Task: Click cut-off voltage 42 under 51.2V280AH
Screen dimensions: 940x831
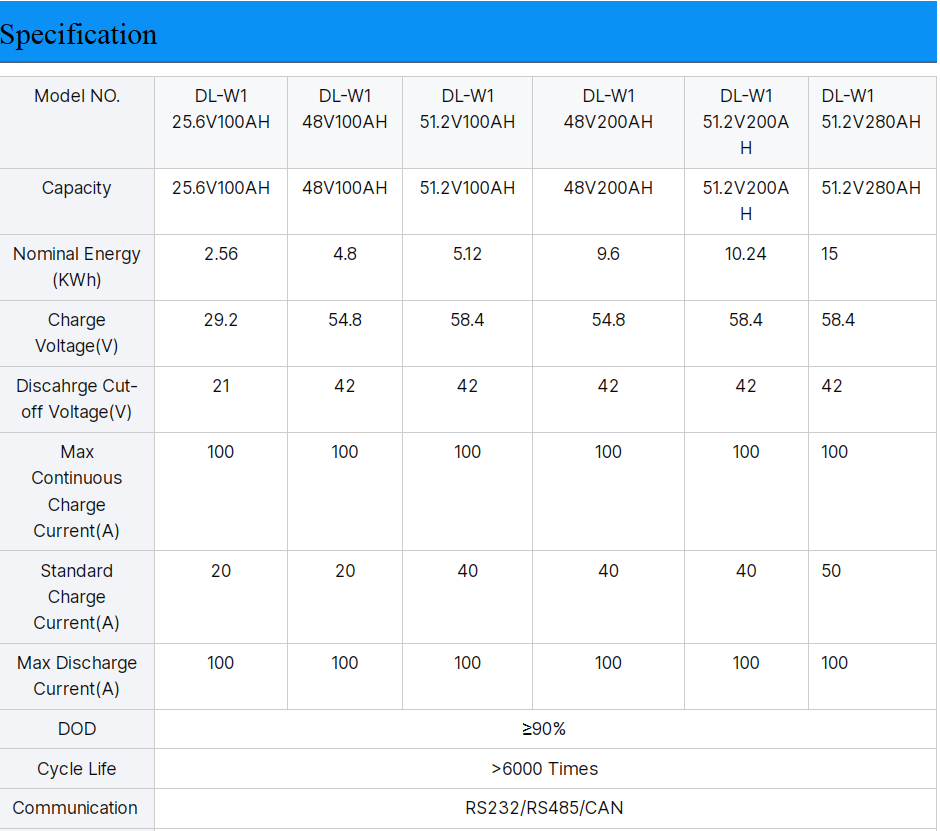Action: coord(831,386)
